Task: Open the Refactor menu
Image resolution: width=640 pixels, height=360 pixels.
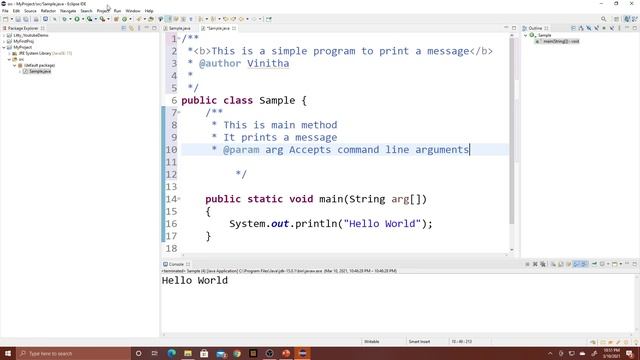Action: [x=48, y=11]
